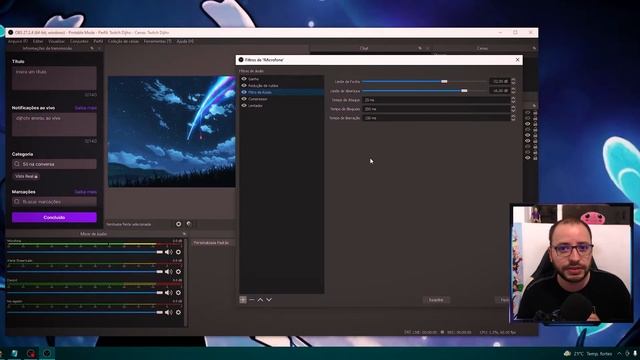The height and width of the screenshot is (360, 640).
Task: Click the Tempo de Ataque spin arrows
Action: [x=513, y=100]
